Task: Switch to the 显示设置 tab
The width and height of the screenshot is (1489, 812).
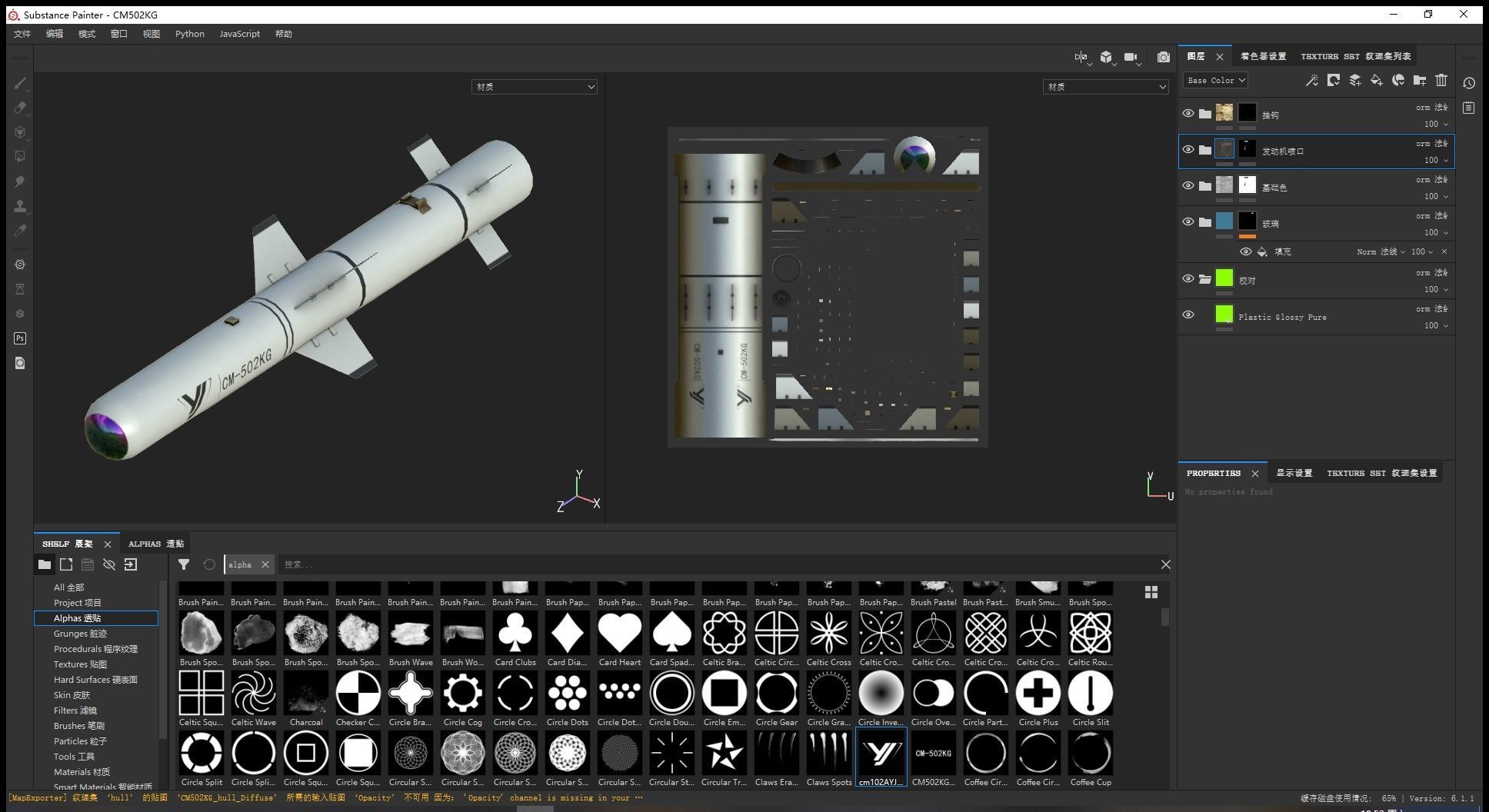Action: point(1294,473)
